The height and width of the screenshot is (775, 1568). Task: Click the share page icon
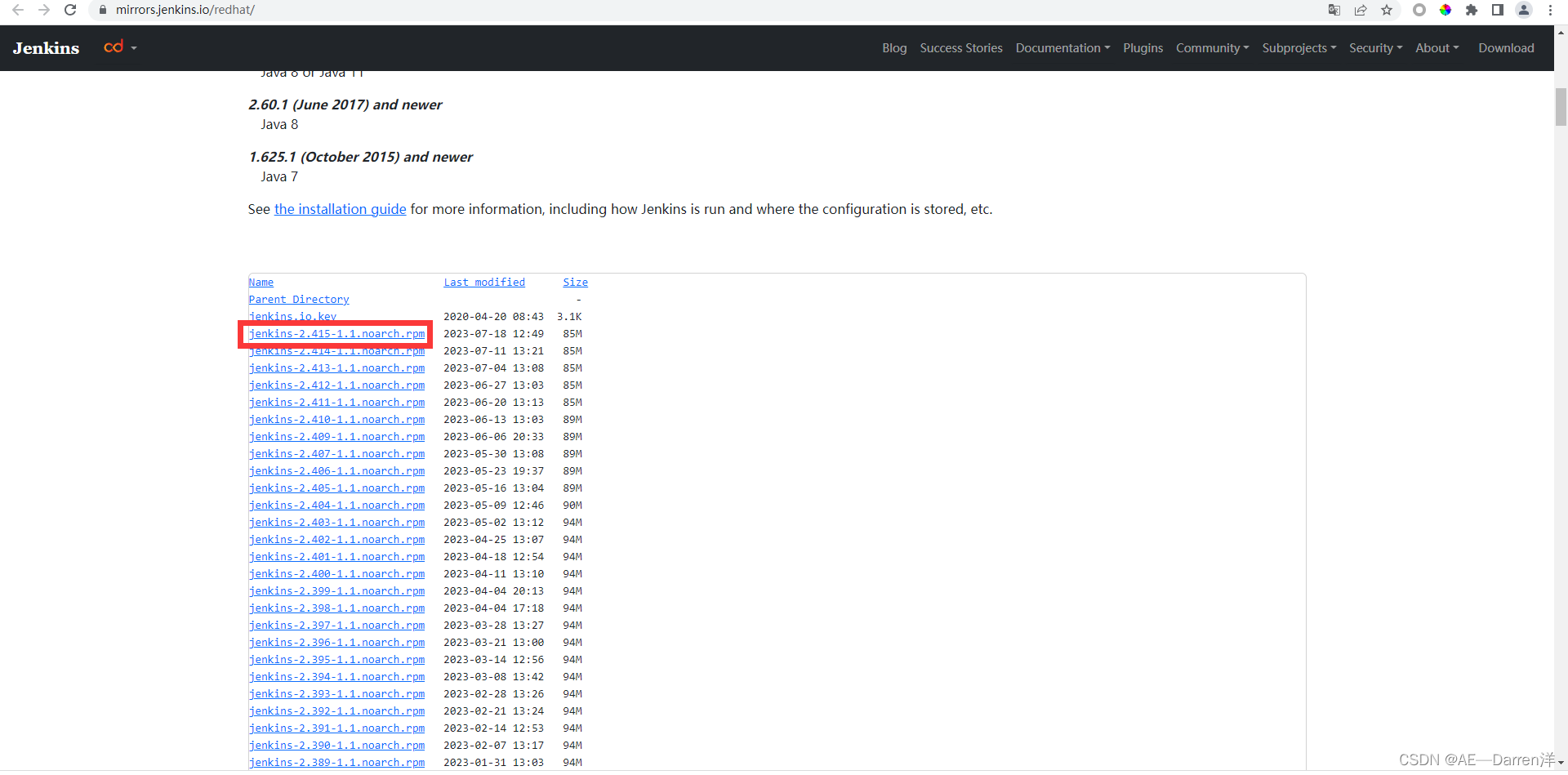(1361, 11)
